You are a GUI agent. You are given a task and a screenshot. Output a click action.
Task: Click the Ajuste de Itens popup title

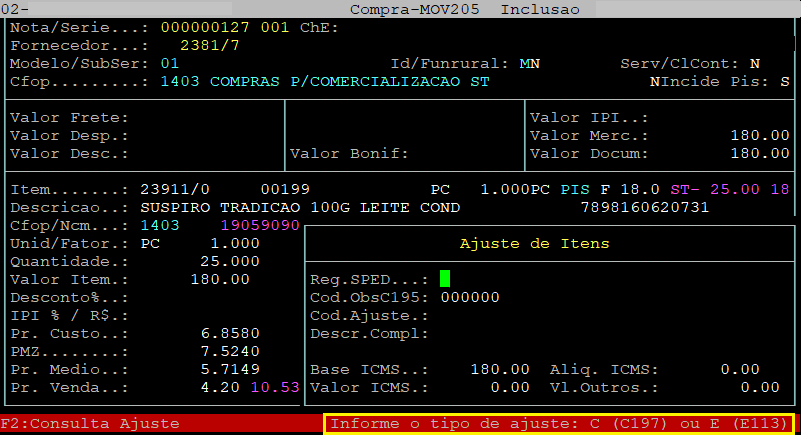[x=534, y=243]
